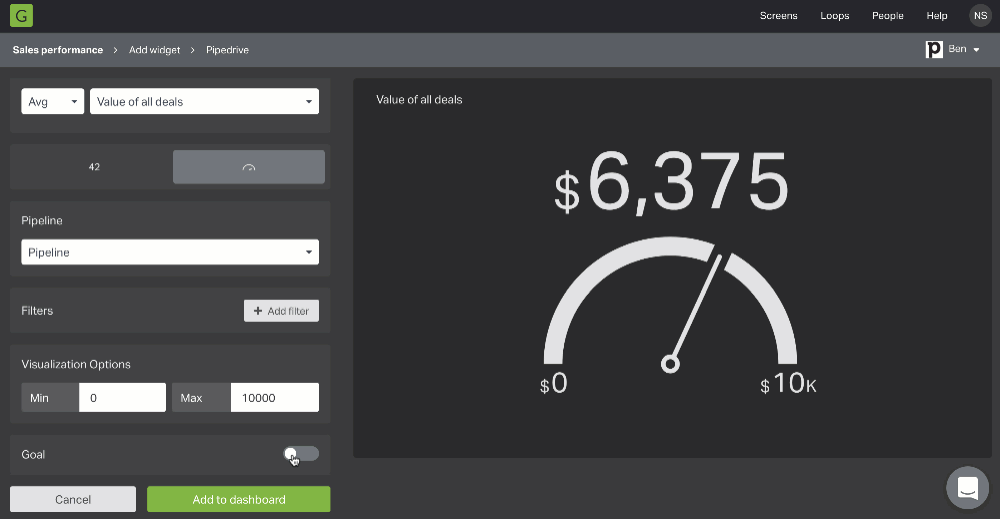Screen dimensions: 1000x519
Task: Click the $6,375 value in preview
Action: [x=671, y=183]
